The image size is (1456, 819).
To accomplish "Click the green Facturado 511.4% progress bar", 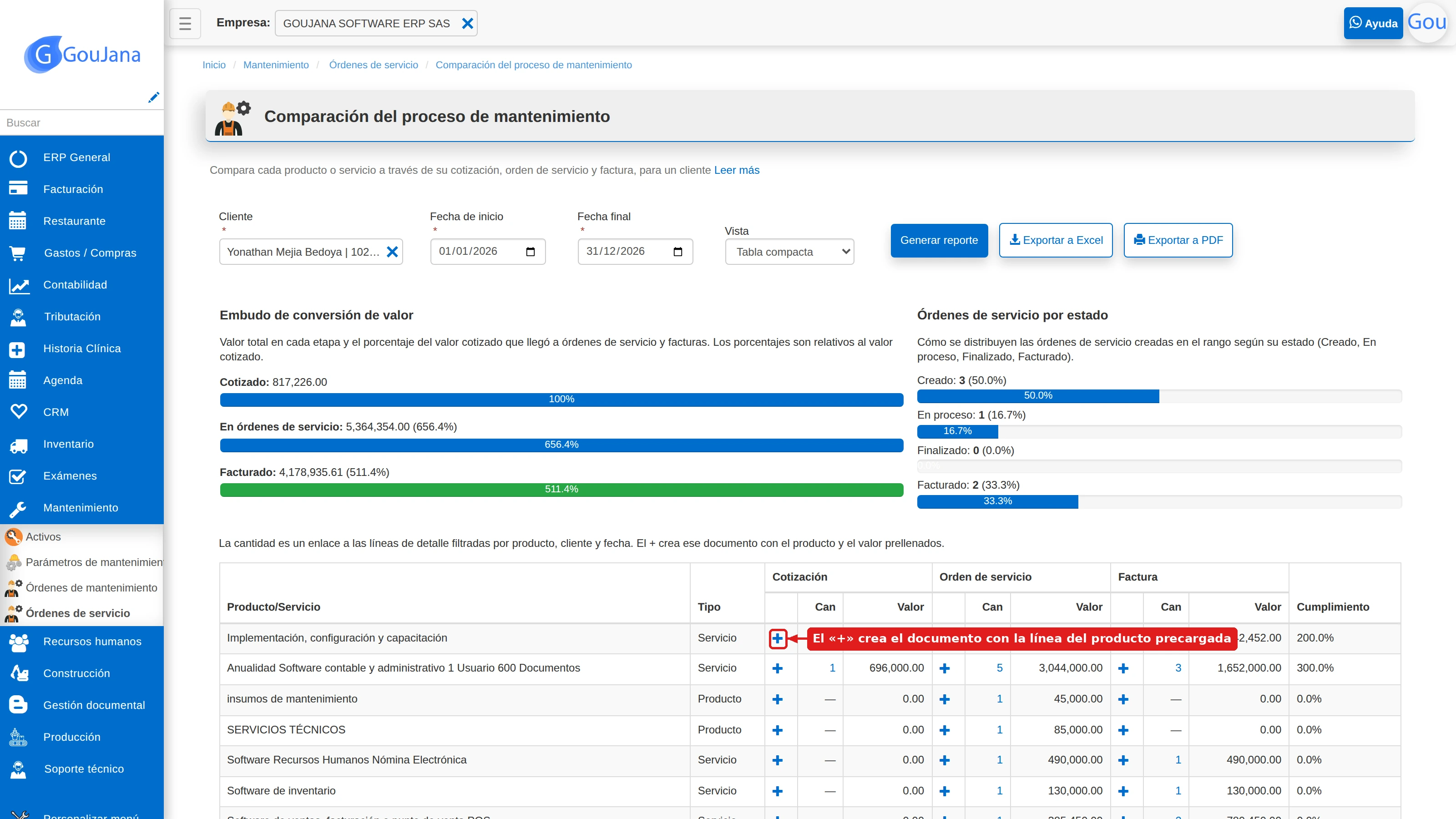I will click(x=561, y=490).
